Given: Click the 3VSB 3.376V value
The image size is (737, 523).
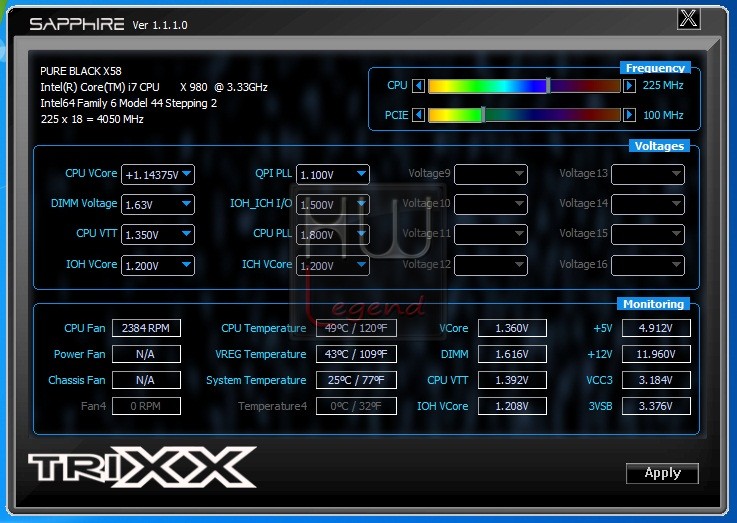Looking at the screenshot, I should tap(656, 406).
